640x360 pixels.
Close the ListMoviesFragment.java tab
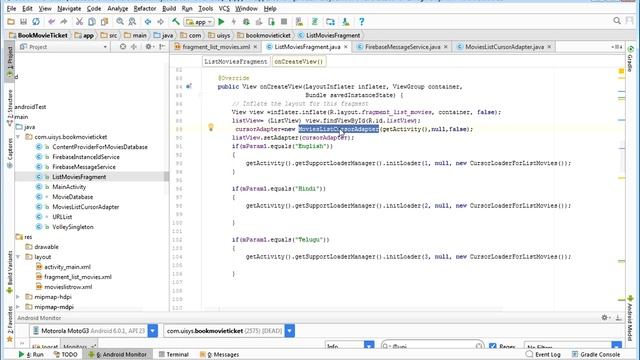346,47
